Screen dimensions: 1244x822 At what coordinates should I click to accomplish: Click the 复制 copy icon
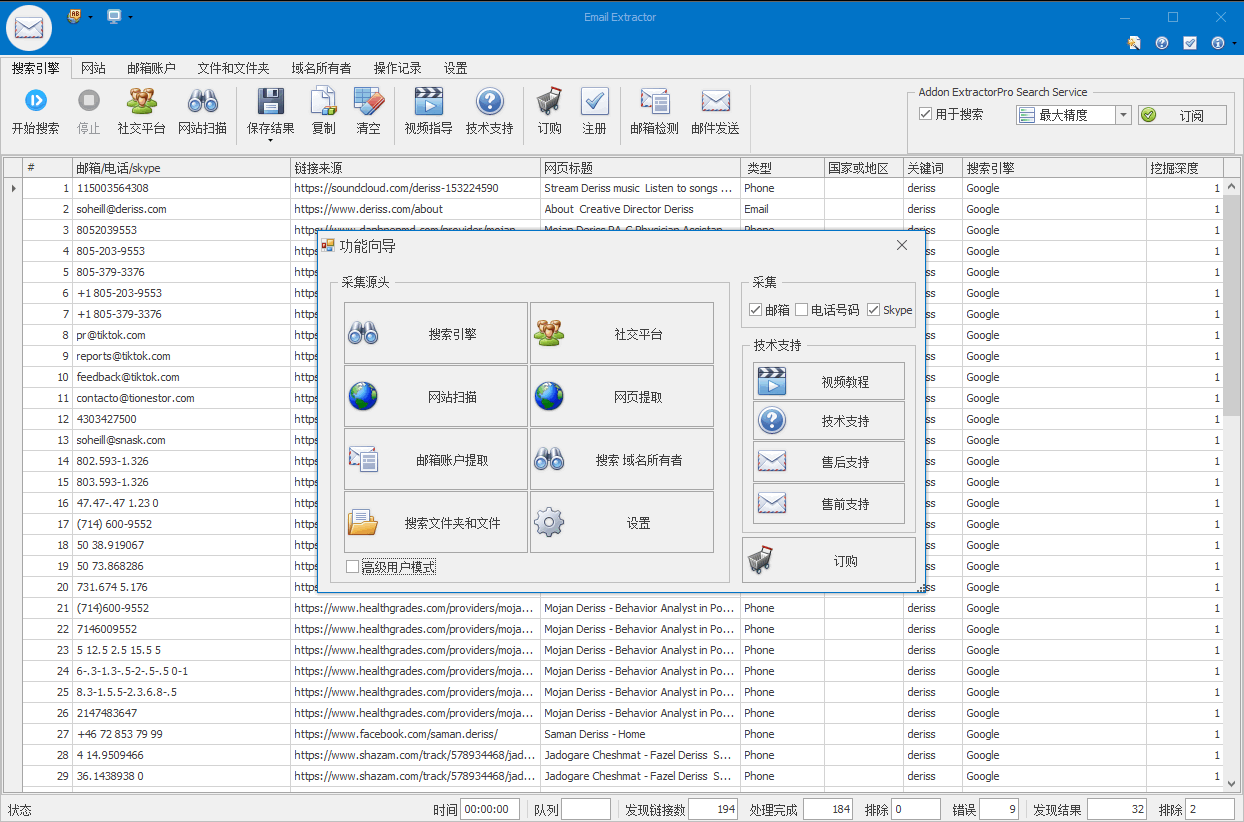click(324, 101)
